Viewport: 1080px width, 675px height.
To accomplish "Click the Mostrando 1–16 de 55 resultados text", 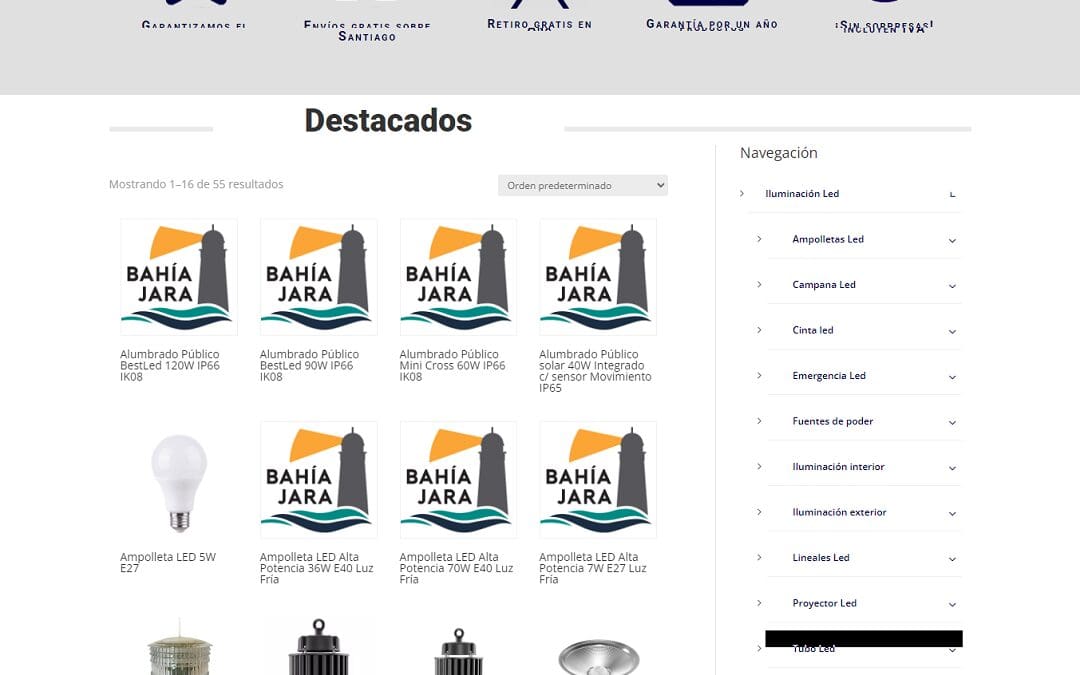I will (x=196, y=184).
